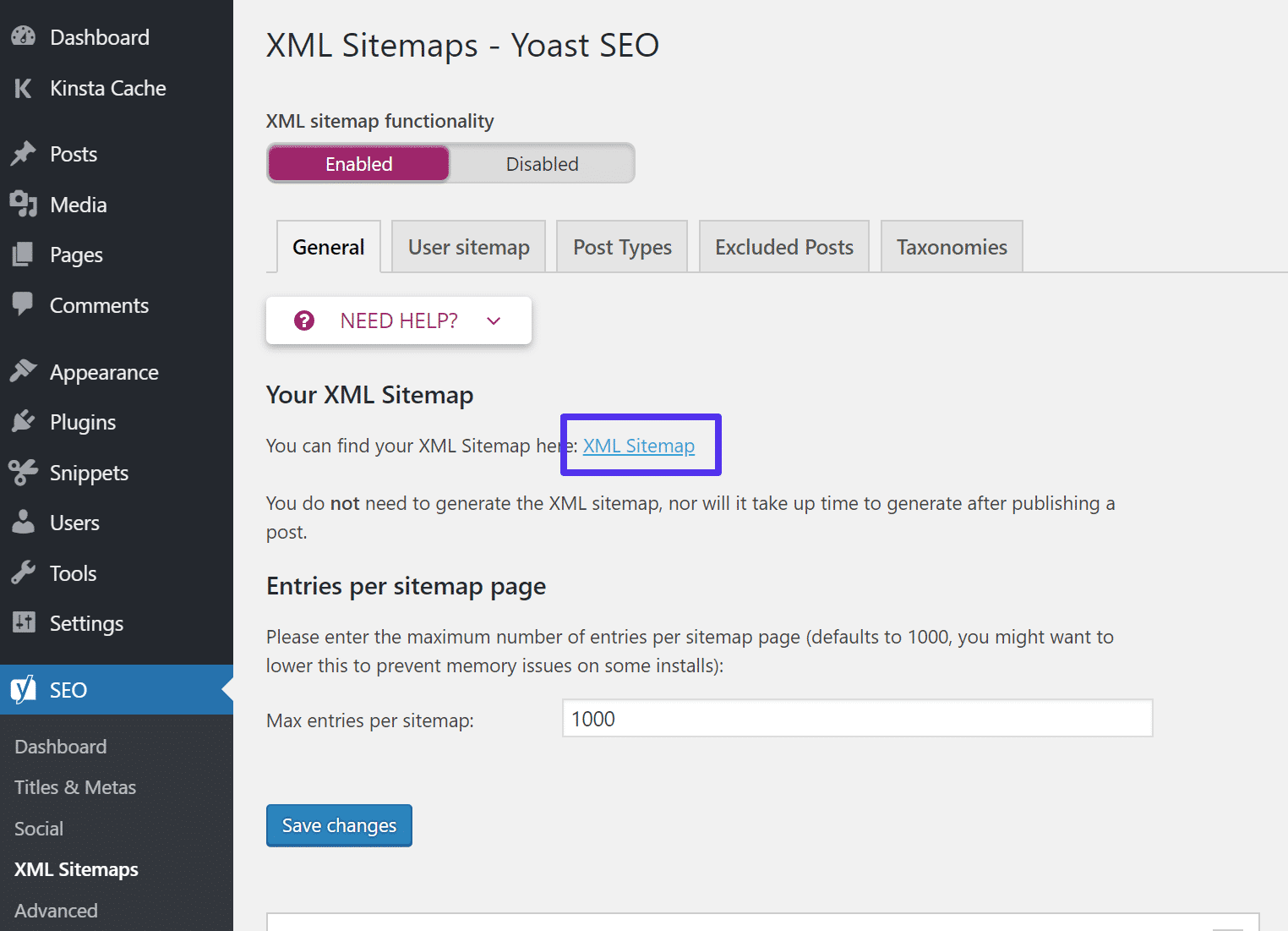Open Dashboard in the top sidebar menu
This screenshot has width=1288, height=931.
pos(100,37)
